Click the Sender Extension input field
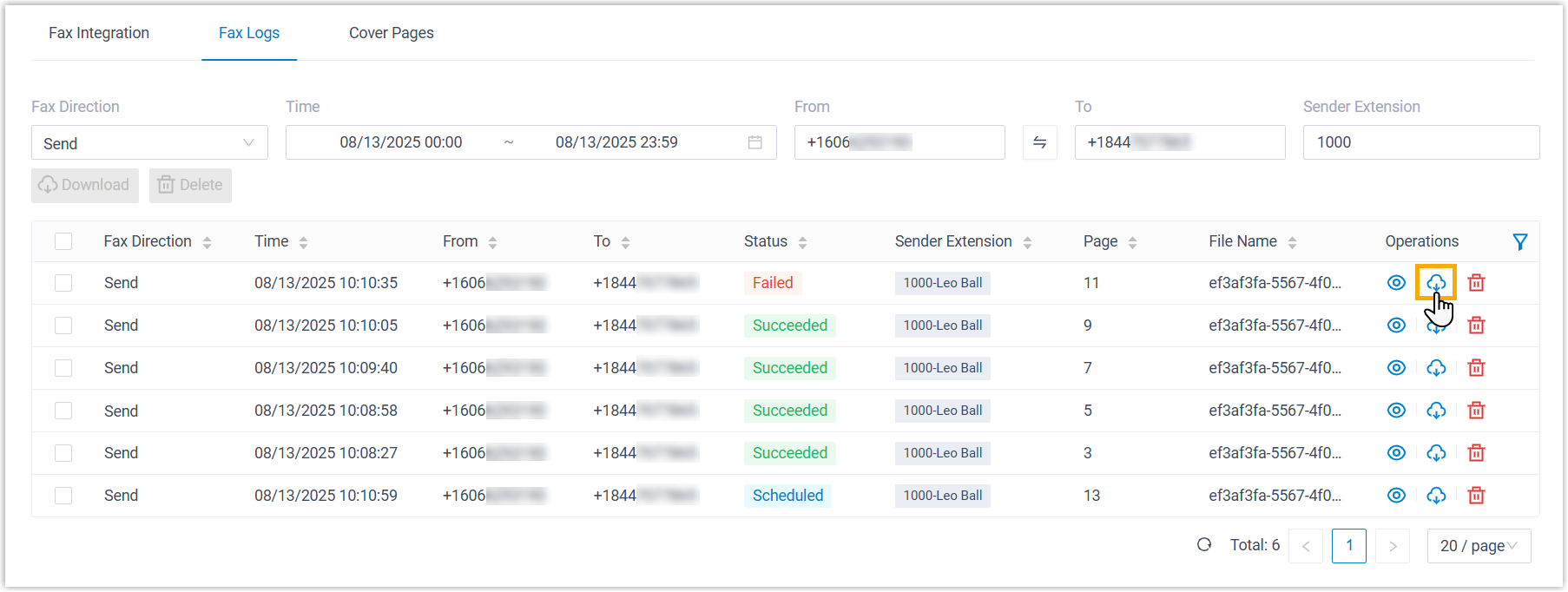 coord(1420,142)
